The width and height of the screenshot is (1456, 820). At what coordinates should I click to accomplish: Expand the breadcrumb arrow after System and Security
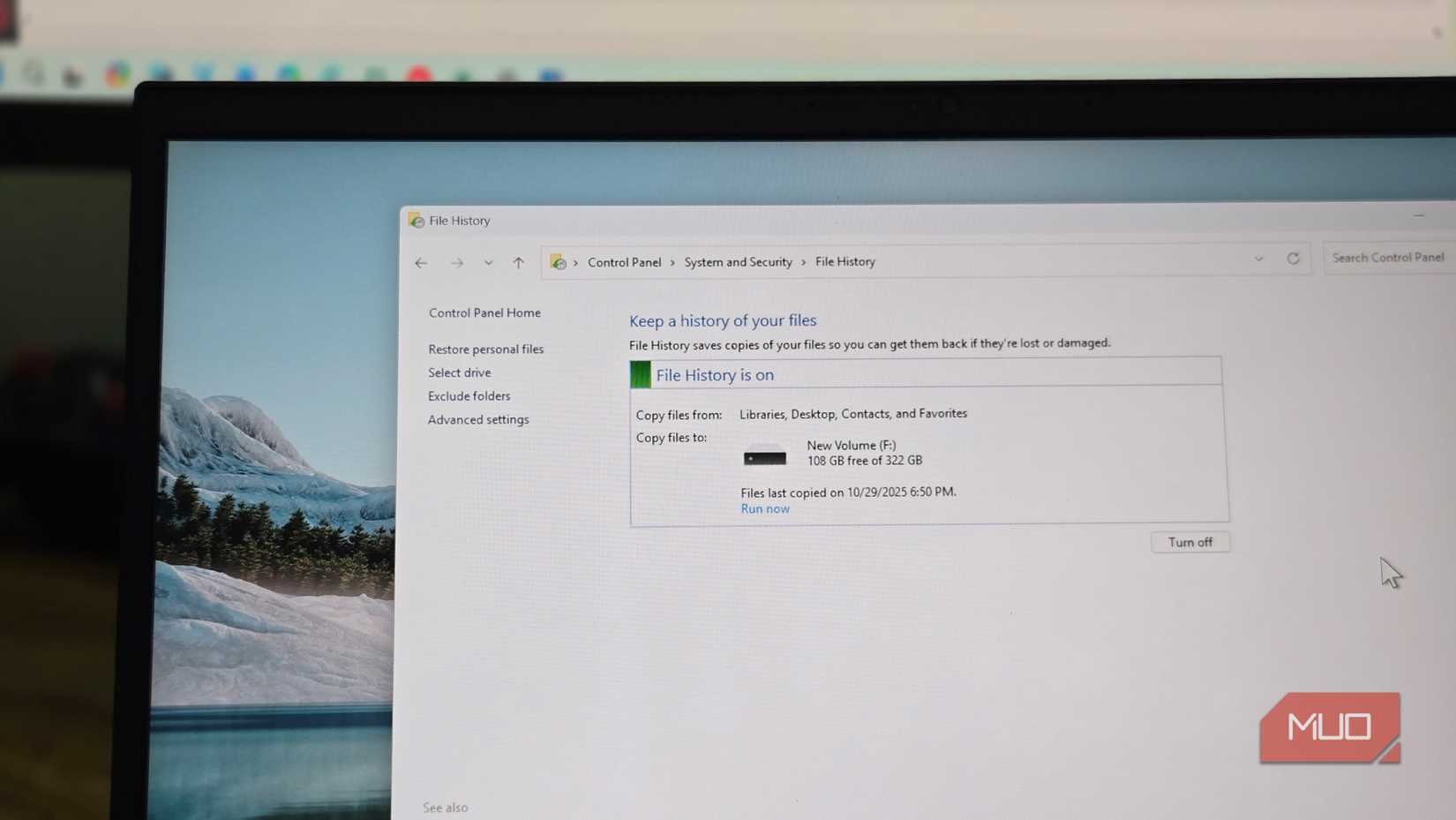tap(804, 262)
